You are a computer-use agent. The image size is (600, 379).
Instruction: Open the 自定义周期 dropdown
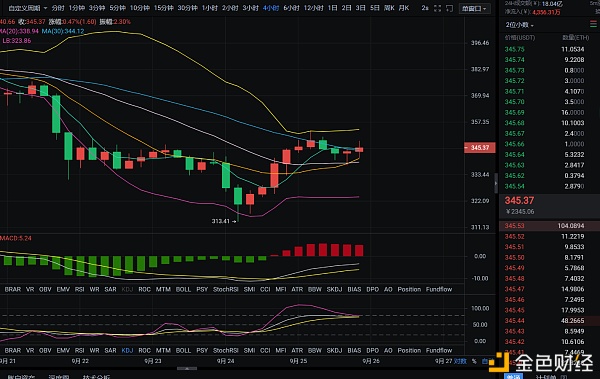(x=28, y=8)
